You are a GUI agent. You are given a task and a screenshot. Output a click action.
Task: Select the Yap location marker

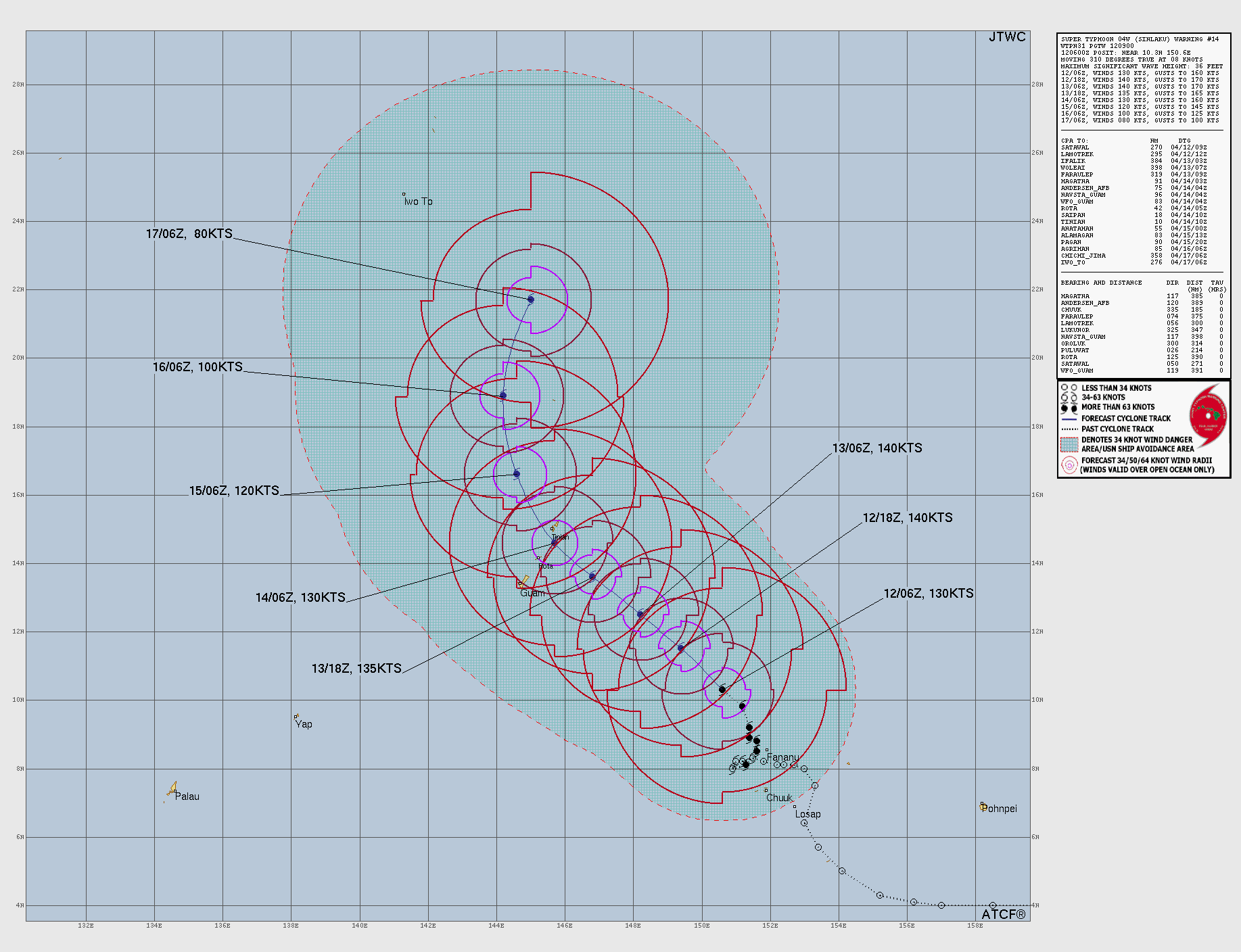296,715
